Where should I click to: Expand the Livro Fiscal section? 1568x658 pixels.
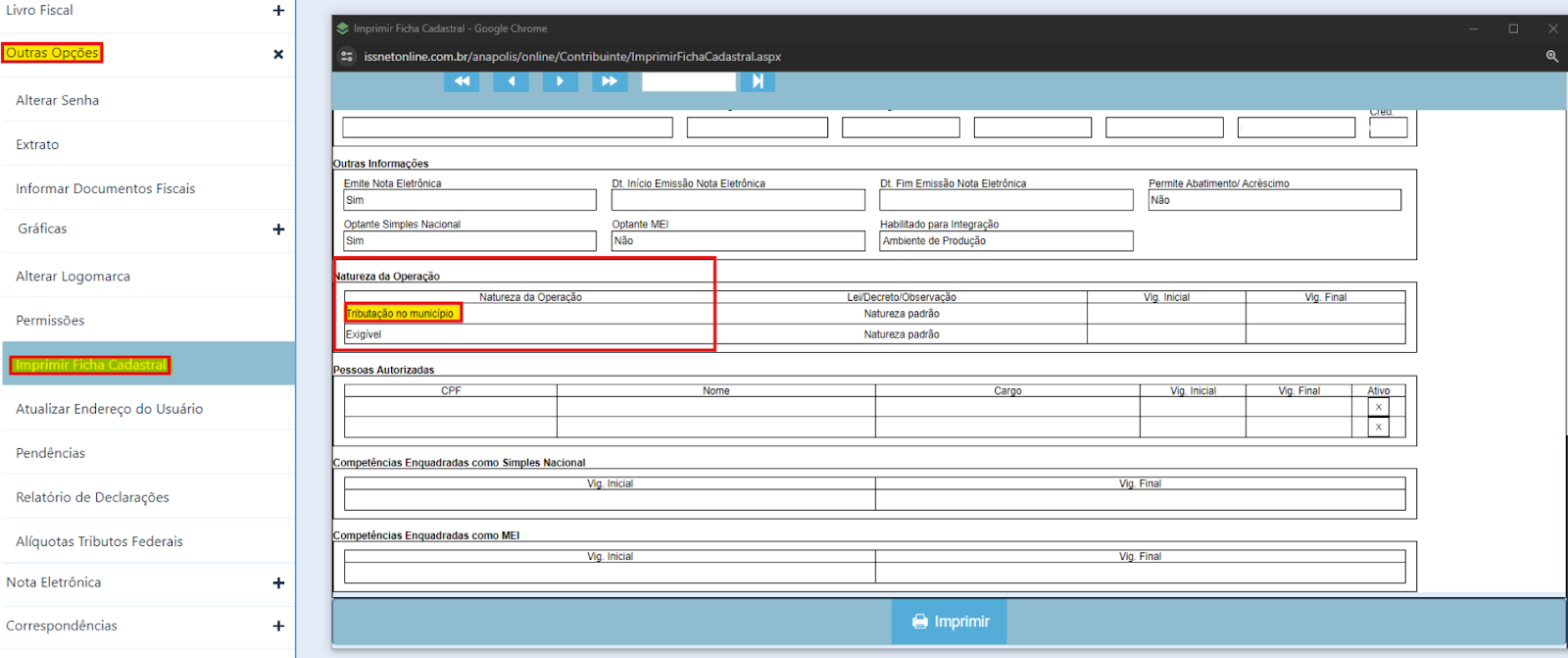(278, 11)
